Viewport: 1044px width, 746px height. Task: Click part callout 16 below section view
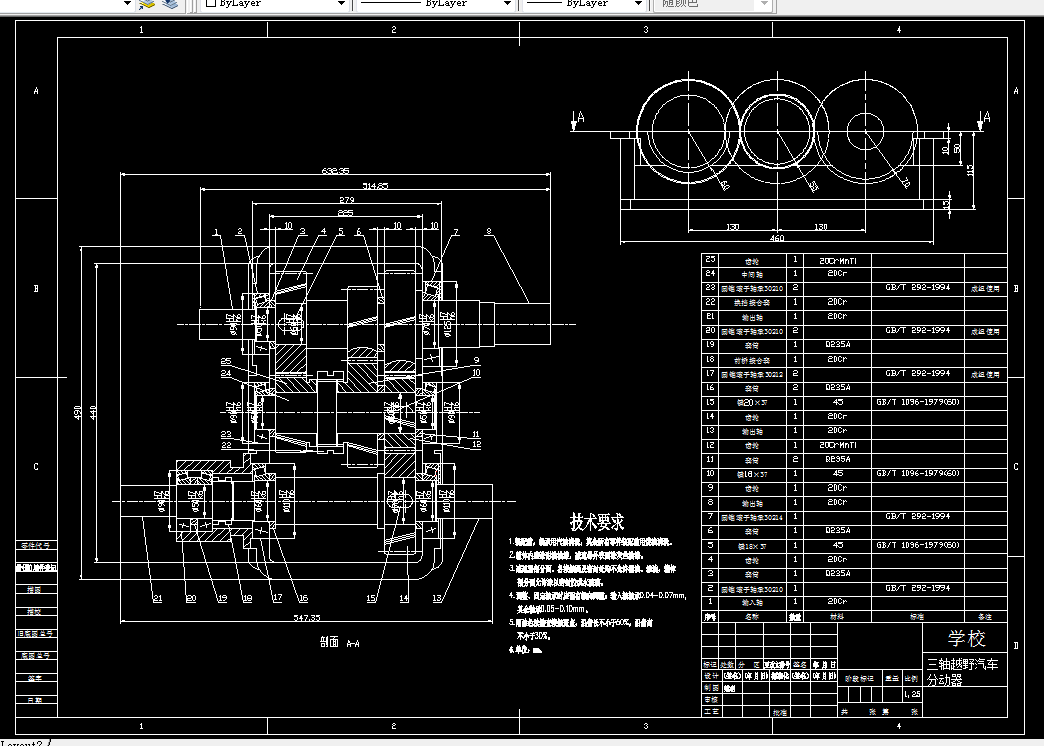click(x=303, y=598)
